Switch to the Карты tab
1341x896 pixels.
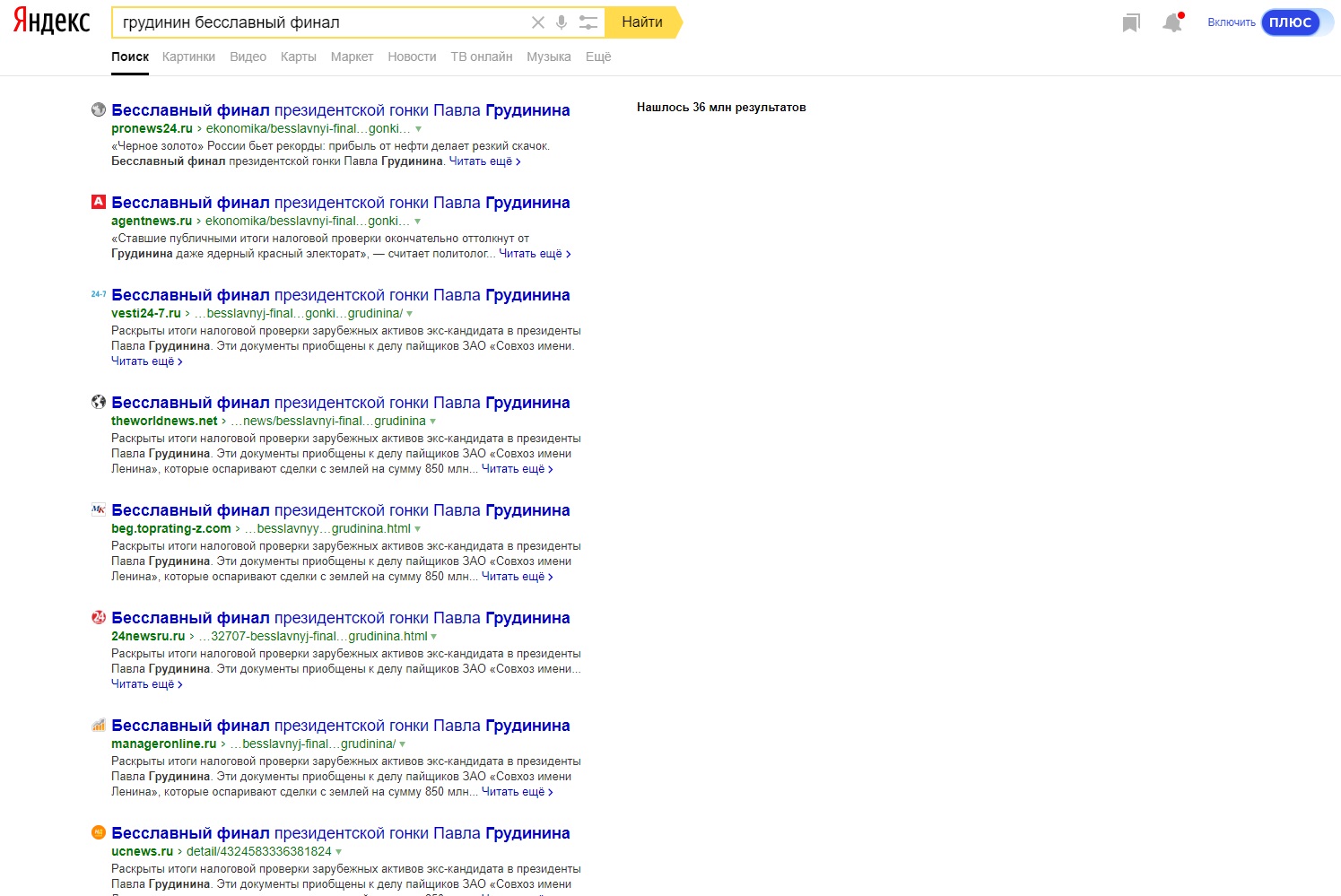298,57
